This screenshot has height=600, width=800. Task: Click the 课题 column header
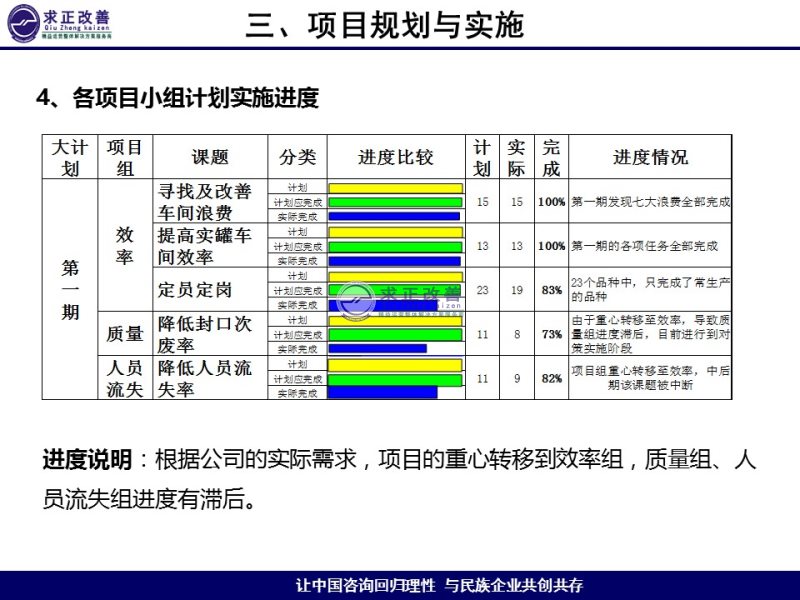[210, 157]
